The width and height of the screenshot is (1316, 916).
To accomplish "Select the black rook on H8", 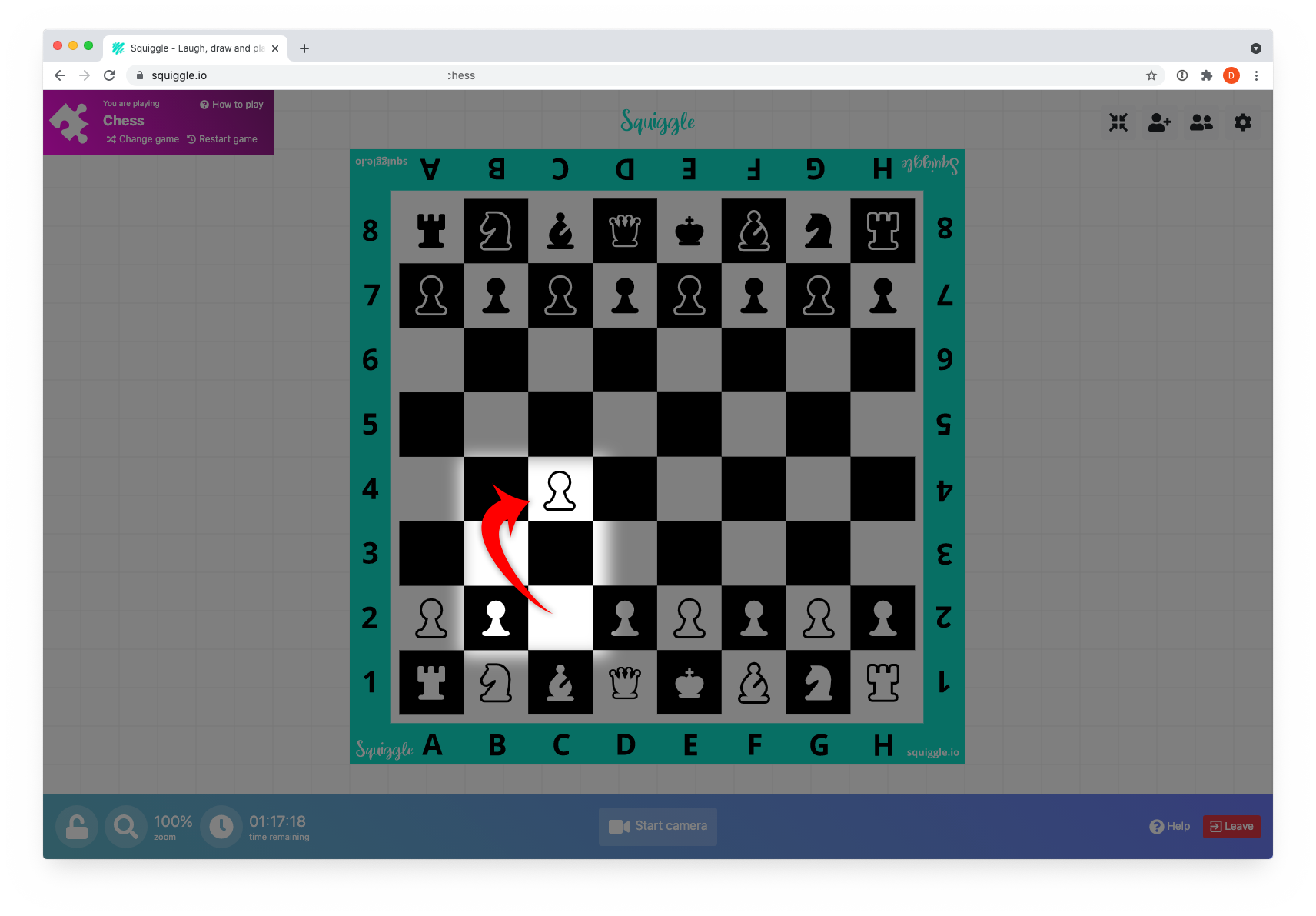I will pyautogui.click(x=883, y=231).
